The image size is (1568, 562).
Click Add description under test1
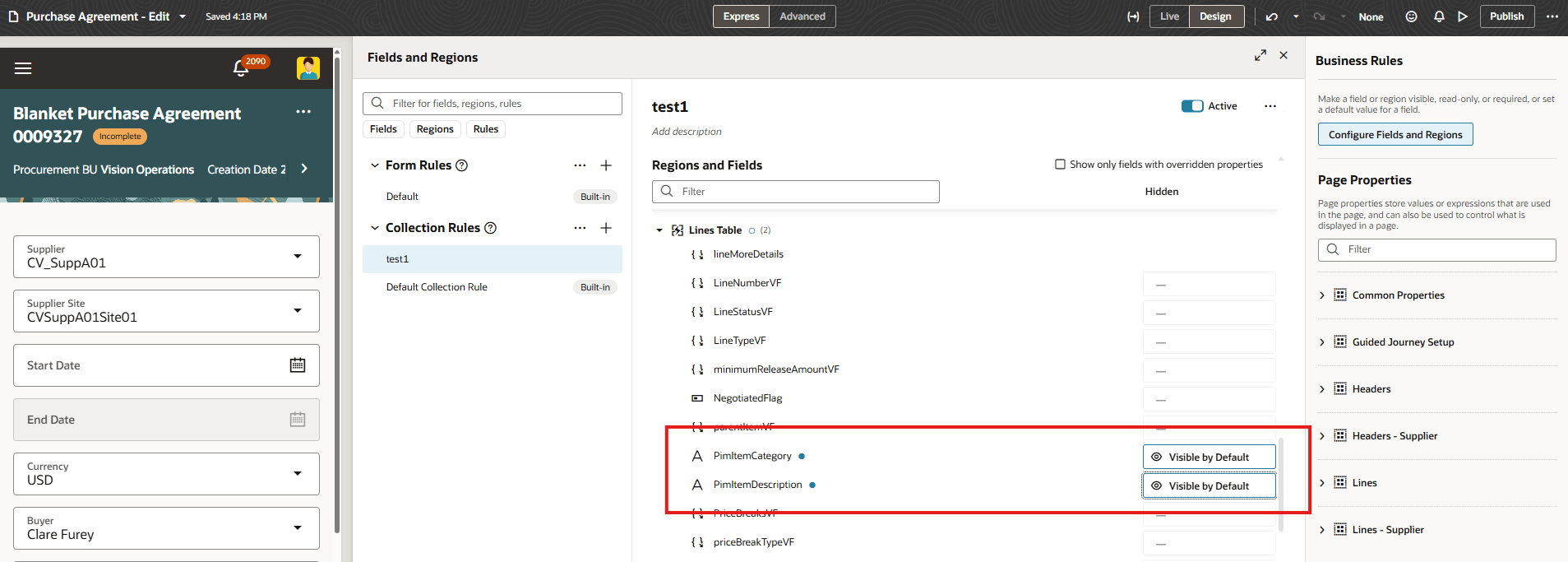[687, 132]
